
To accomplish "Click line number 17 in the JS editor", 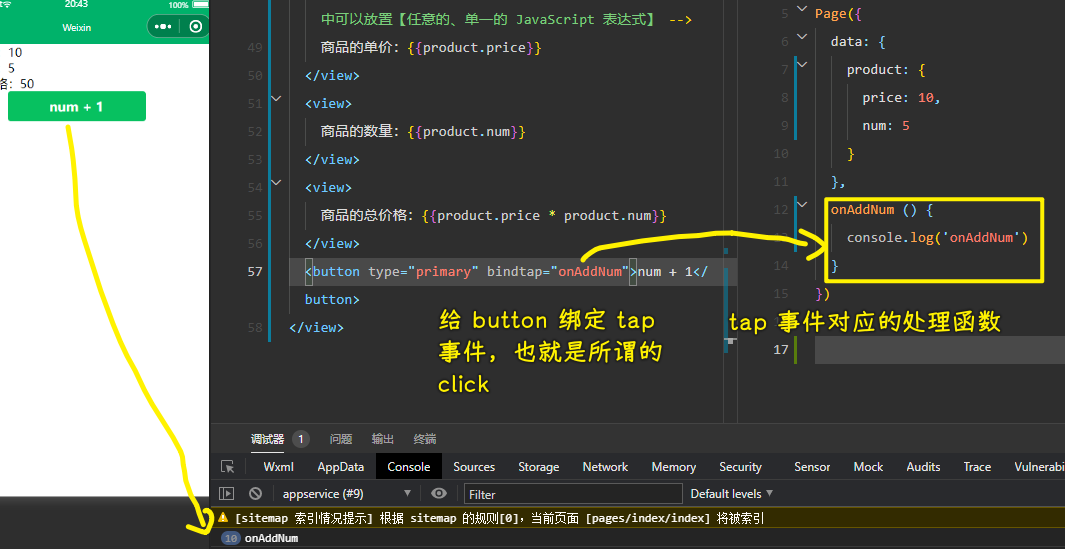I will point(780,349).
